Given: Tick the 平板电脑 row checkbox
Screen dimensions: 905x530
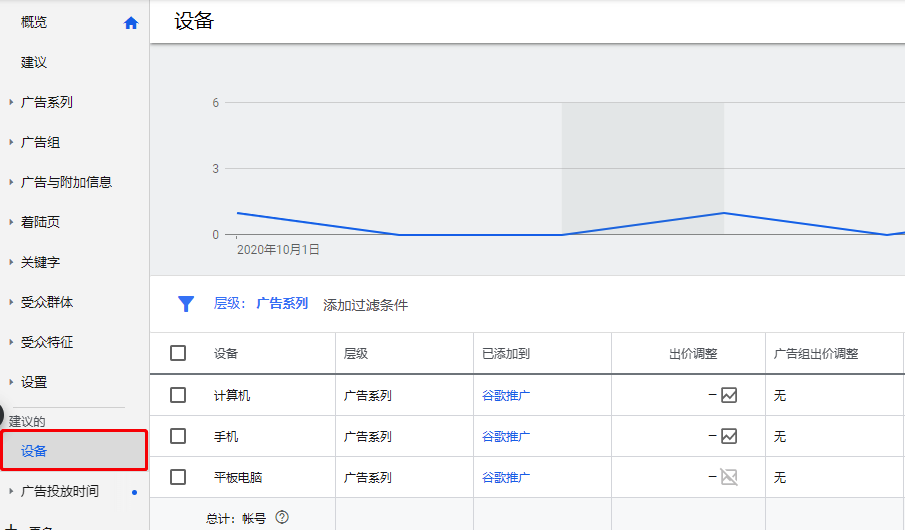Looking at the screenshot, I should 178,477.
